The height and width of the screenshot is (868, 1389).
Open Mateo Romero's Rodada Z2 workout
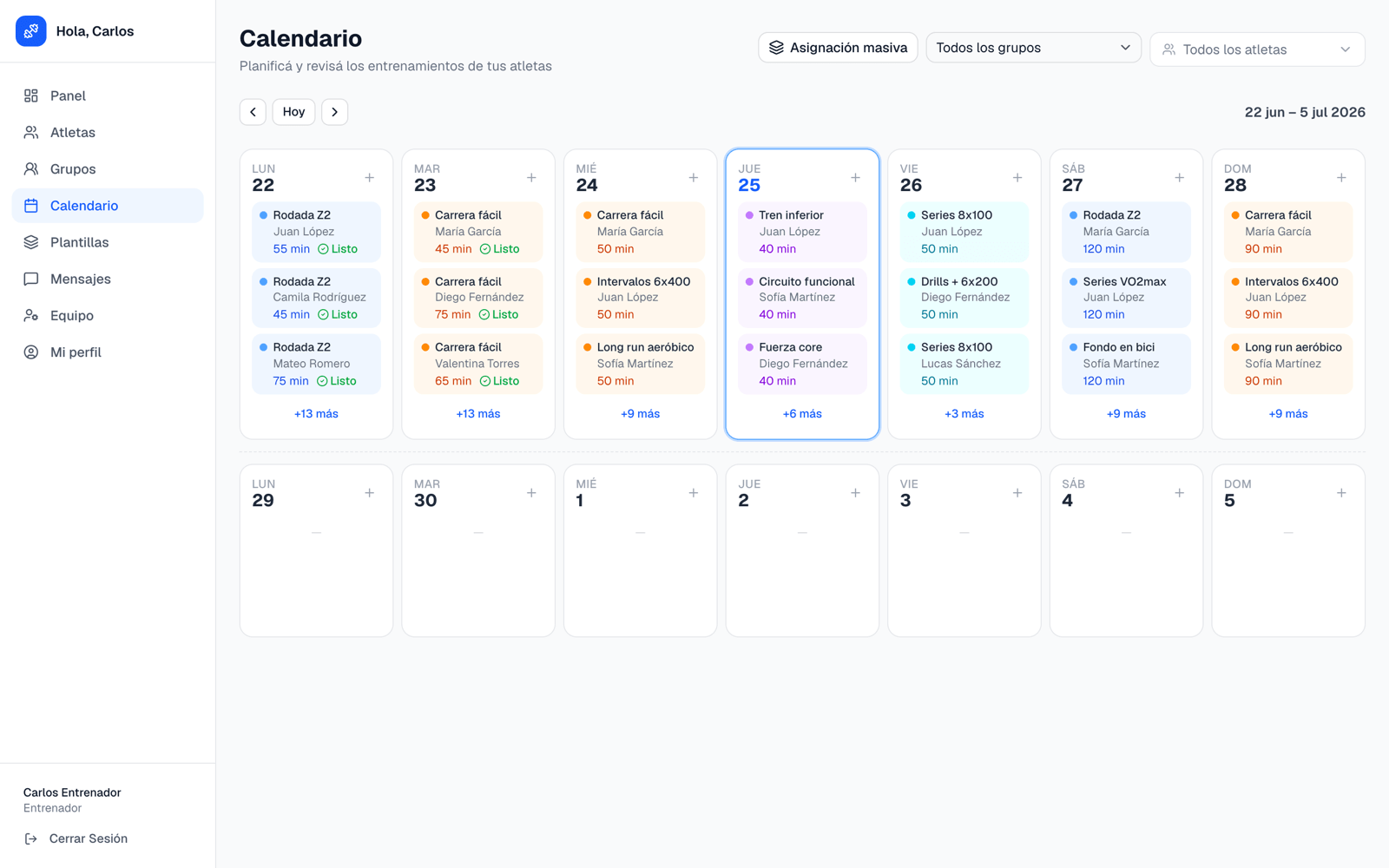316,364
